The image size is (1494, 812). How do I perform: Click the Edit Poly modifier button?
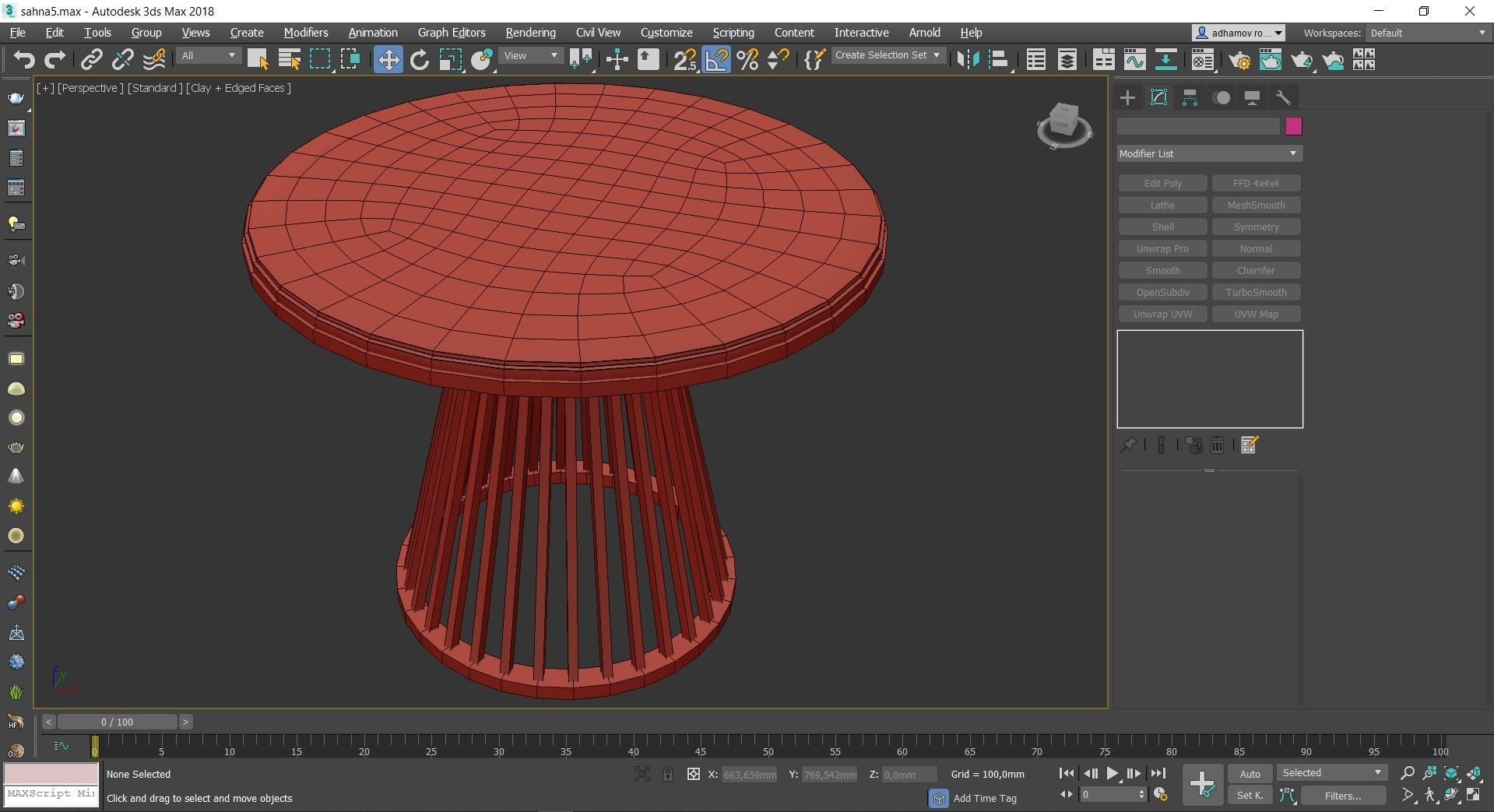[x=1162, y=183]
